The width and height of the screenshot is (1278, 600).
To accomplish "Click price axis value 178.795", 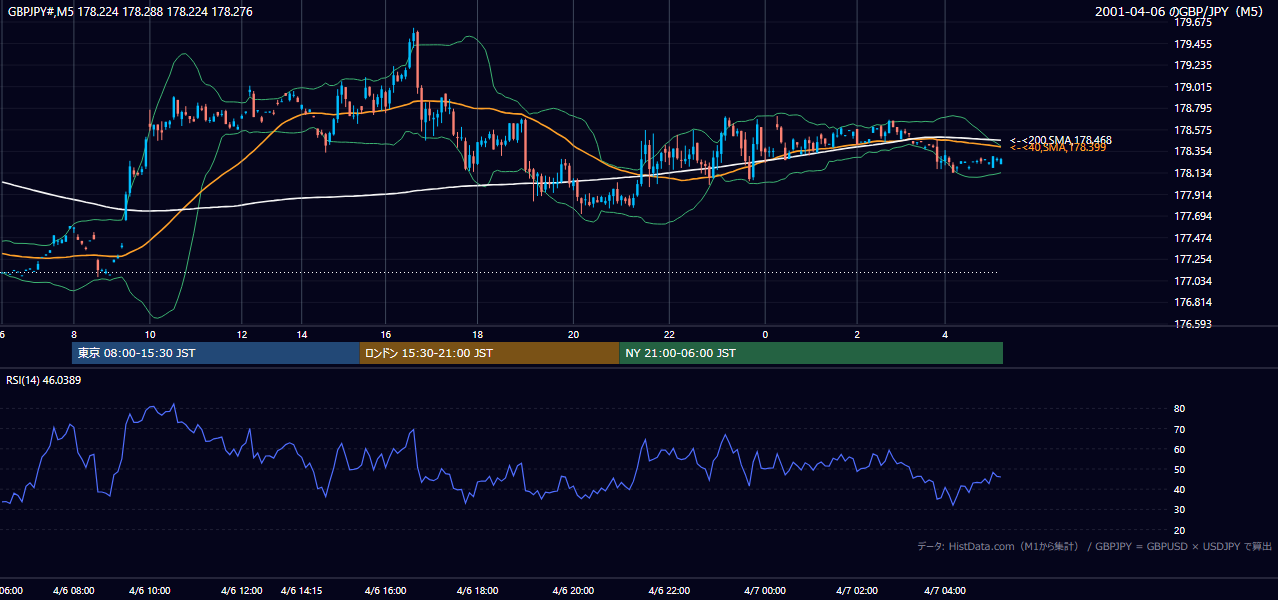I will pyautogui.click(x=1192, y=108).
